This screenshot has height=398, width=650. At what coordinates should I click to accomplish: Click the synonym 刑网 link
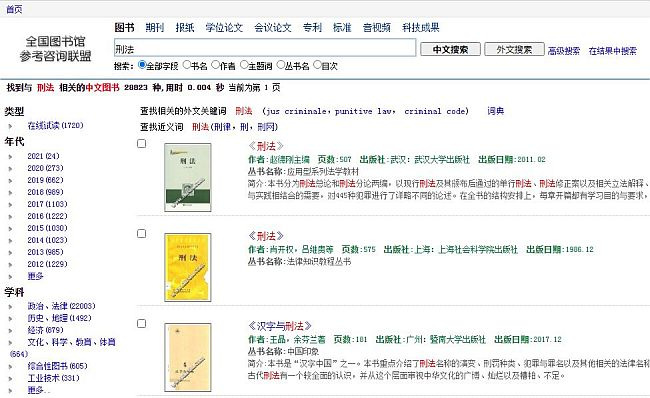(x=266, y=127)
